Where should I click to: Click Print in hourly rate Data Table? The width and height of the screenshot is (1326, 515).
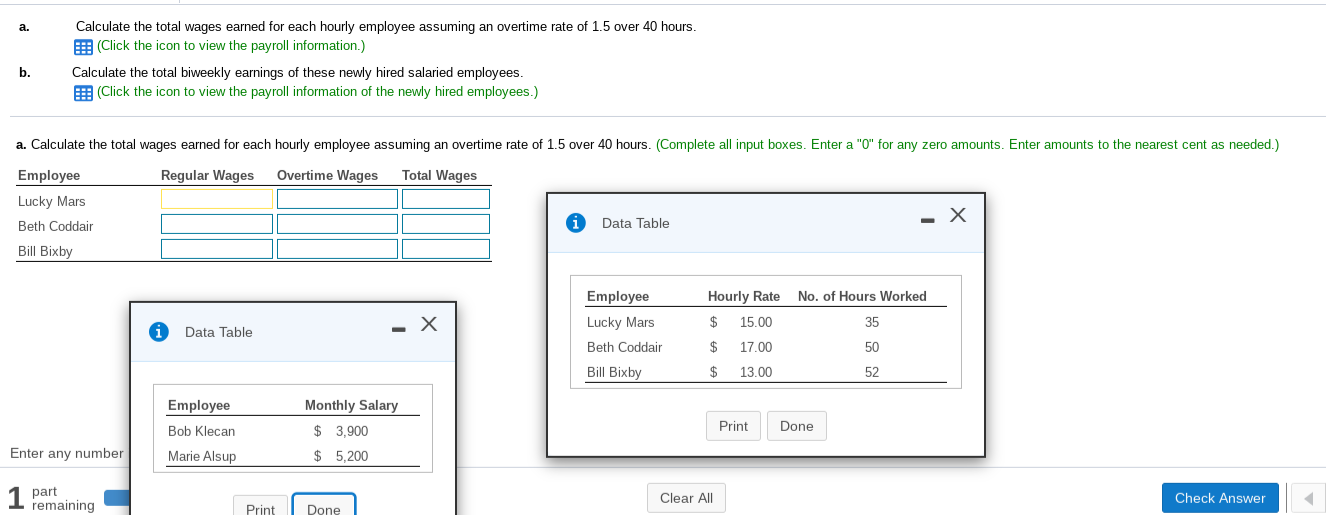coord(733,426)
